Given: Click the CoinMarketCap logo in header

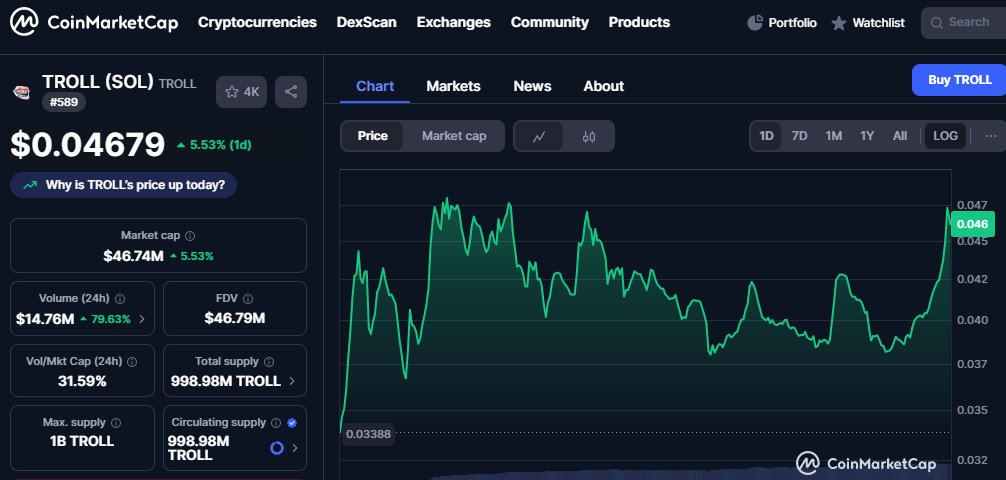Looking at the screenshot, I should point(94,22).
